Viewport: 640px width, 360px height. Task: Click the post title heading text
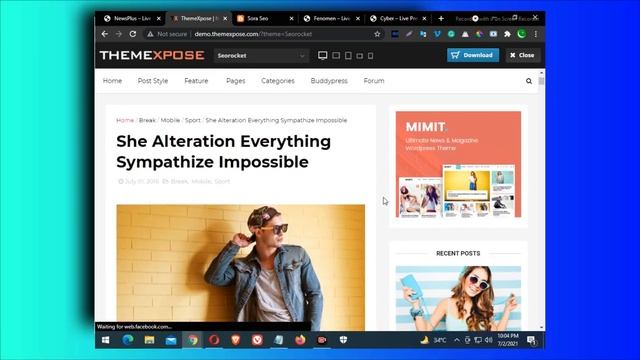(223, 151)
